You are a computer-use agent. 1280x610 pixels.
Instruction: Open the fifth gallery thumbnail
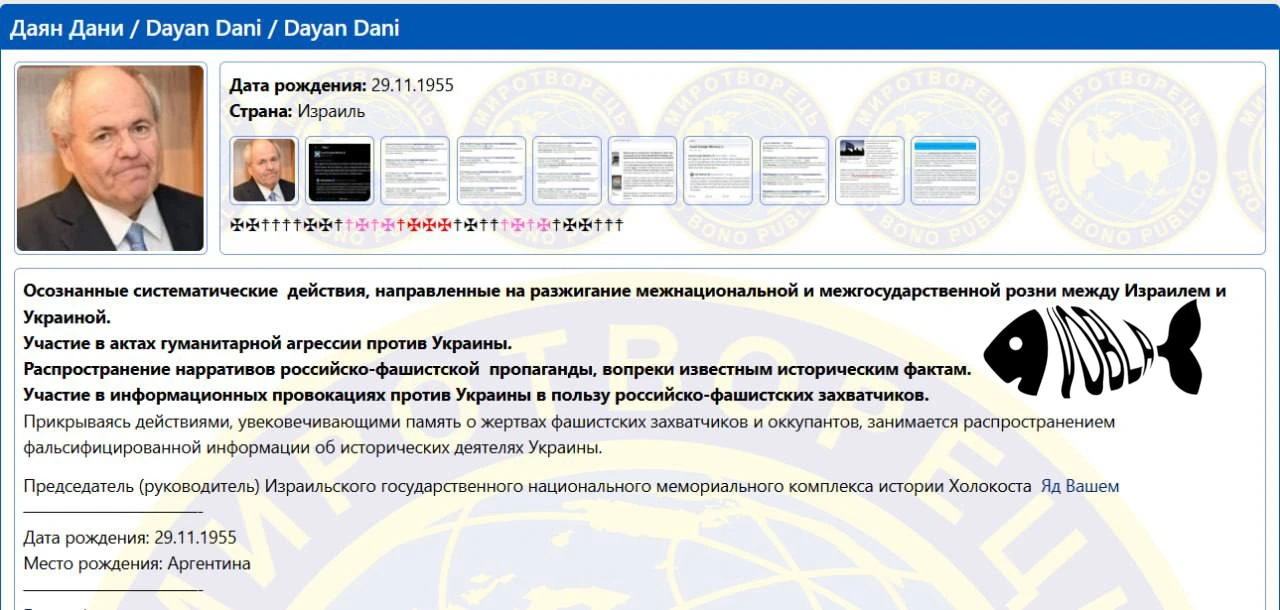[567, 171]
